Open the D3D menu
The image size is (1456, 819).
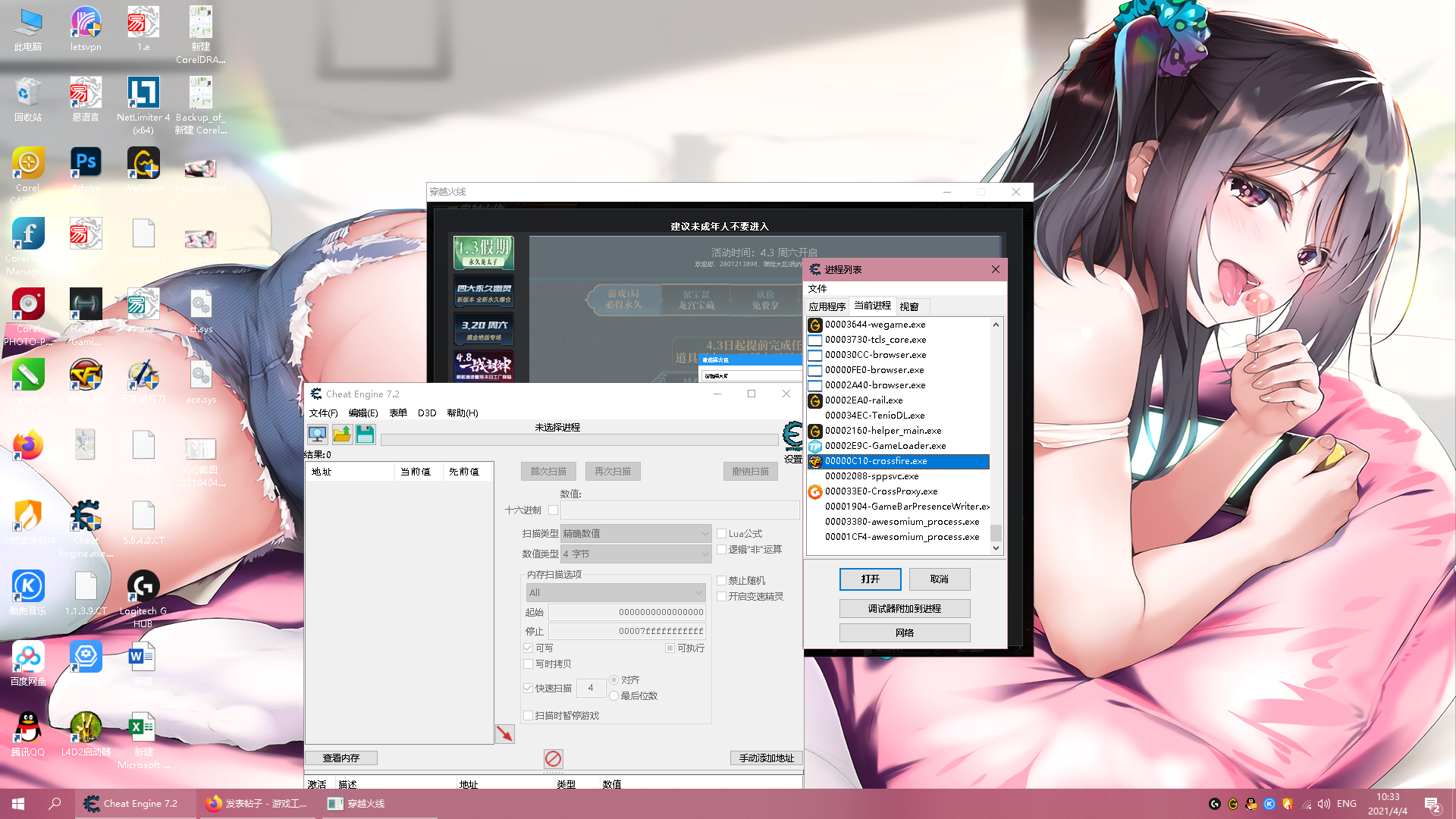[x=427, y=413]
